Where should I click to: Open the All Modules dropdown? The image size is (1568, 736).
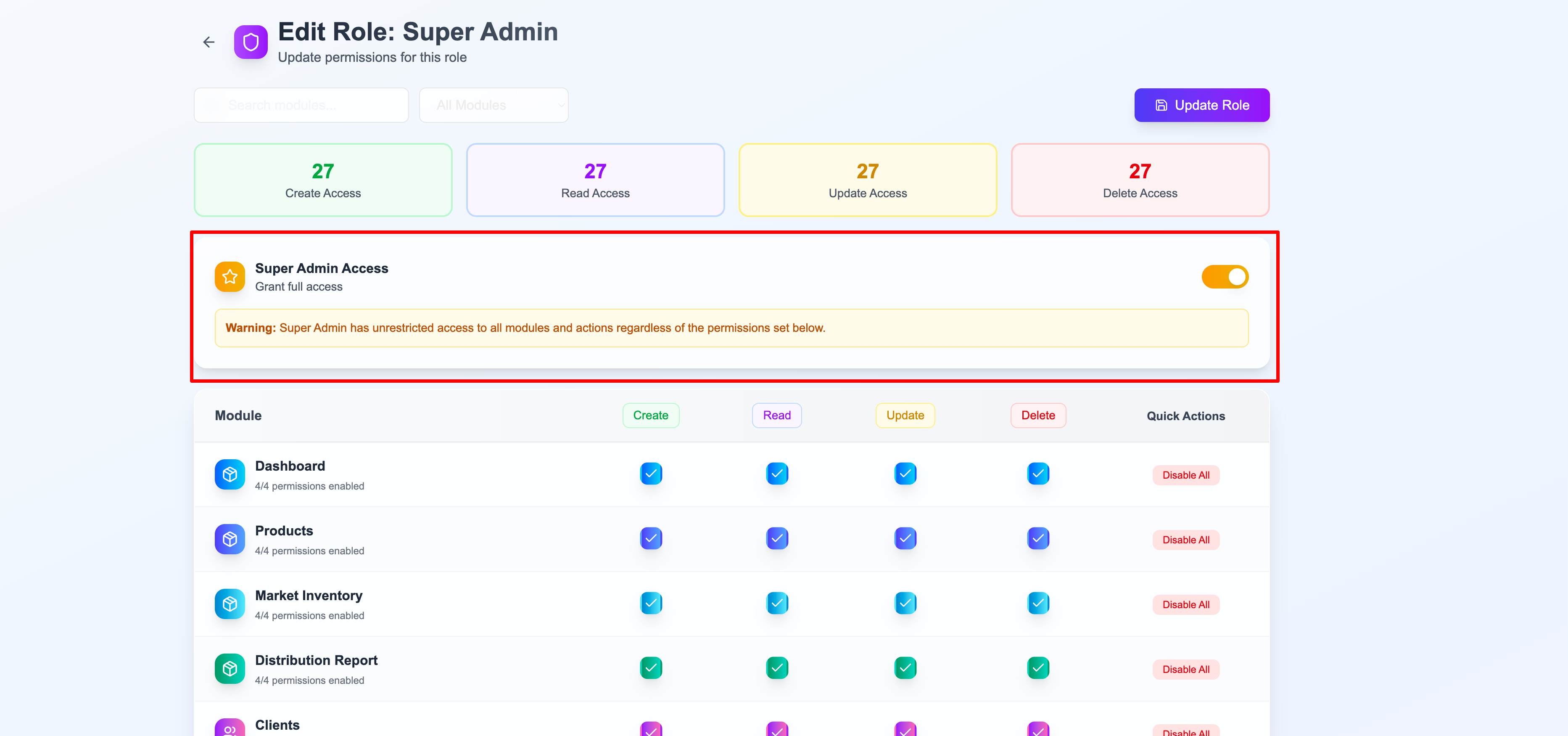coord(494,105)
